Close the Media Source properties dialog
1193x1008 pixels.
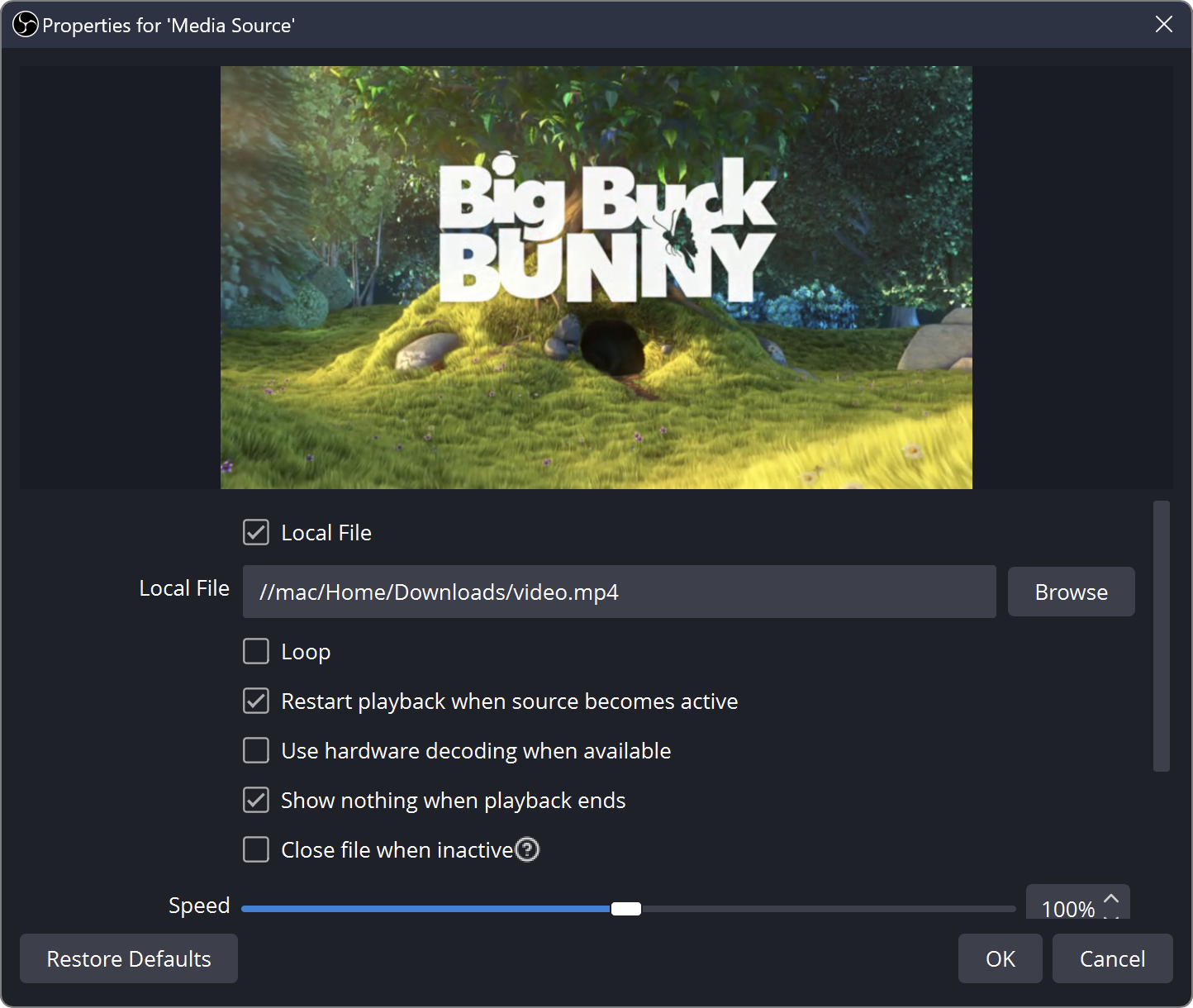click(1163, 25)
